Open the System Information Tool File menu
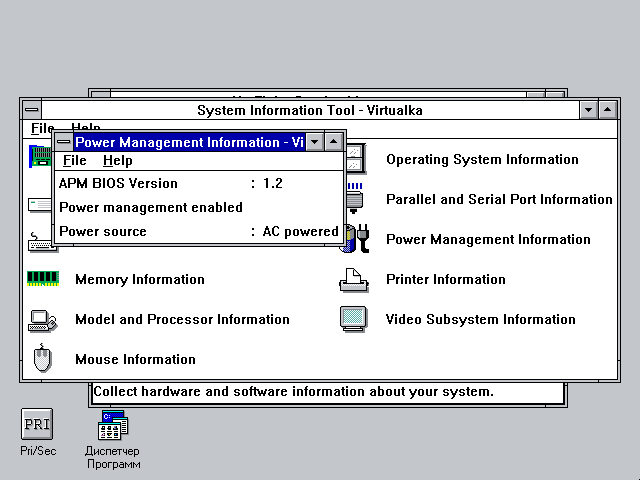Screen dimensions: 640x480 point(42,129)
